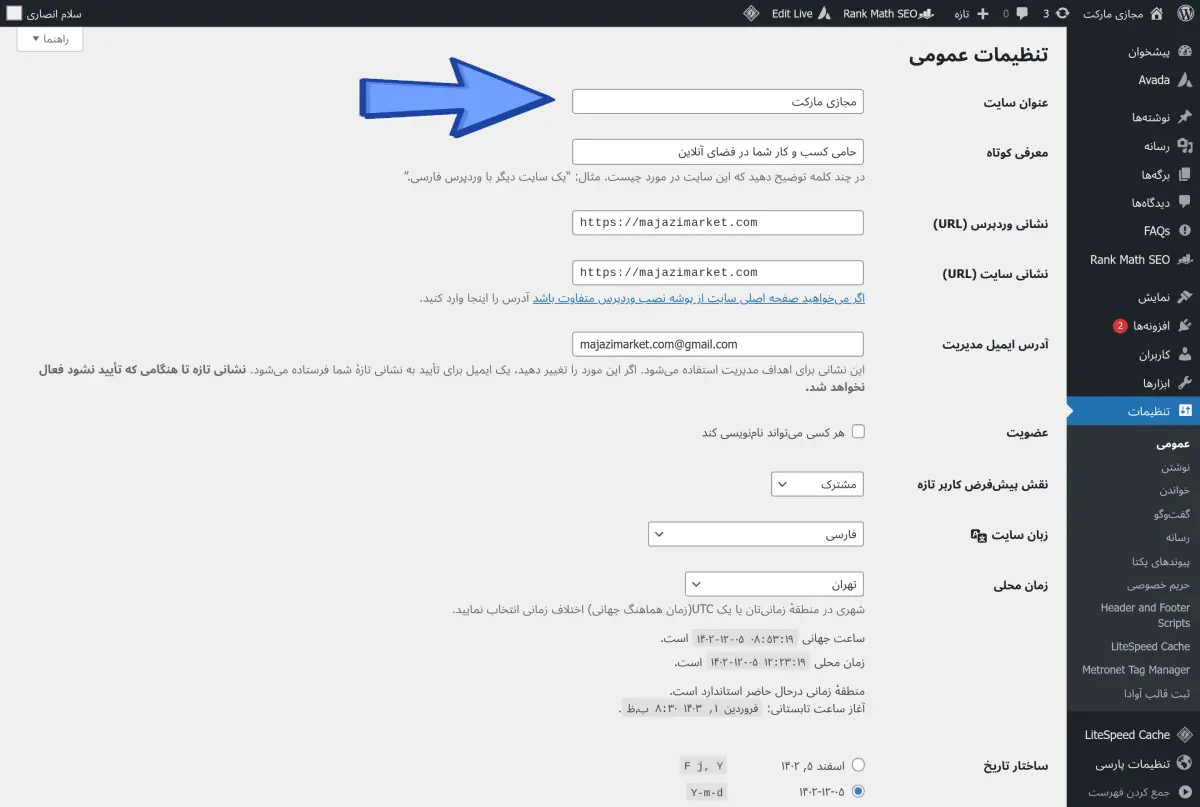
Task: Click the FAQs icon in sidebar
Action: click(1185, 231)
